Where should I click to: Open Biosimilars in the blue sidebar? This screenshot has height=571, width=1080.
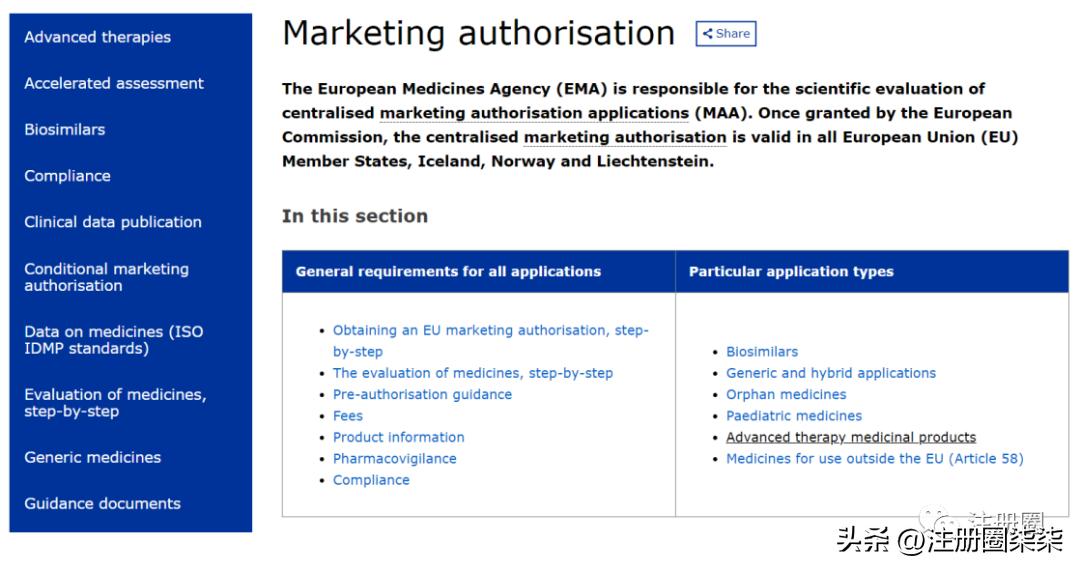click(x=65, y=129)
